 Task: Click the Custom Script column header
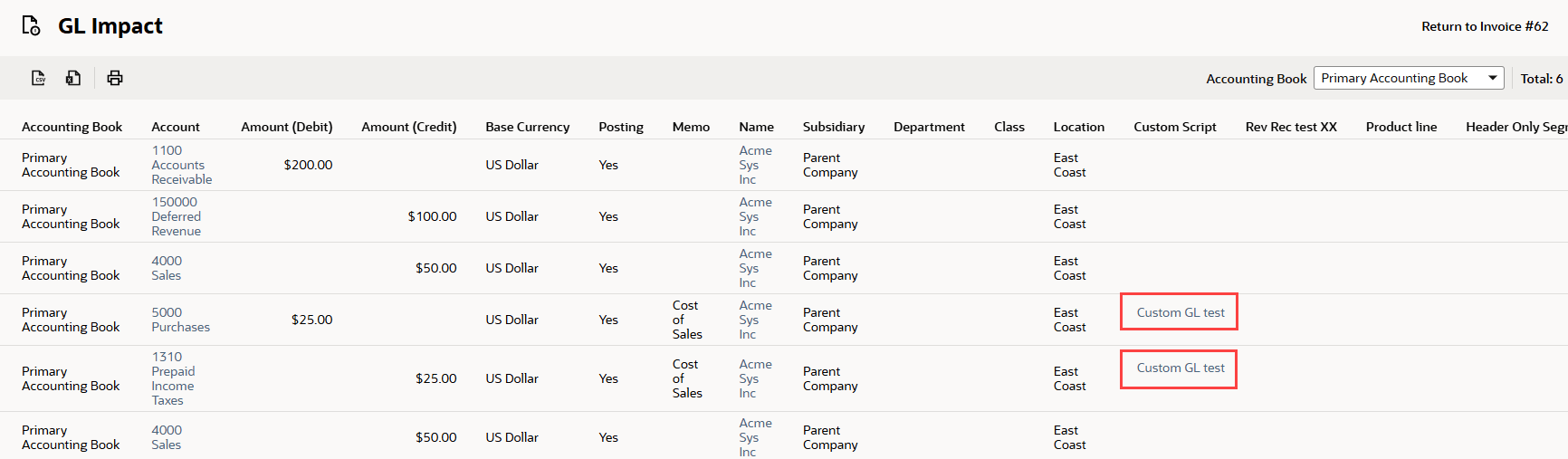(1174, 127)
